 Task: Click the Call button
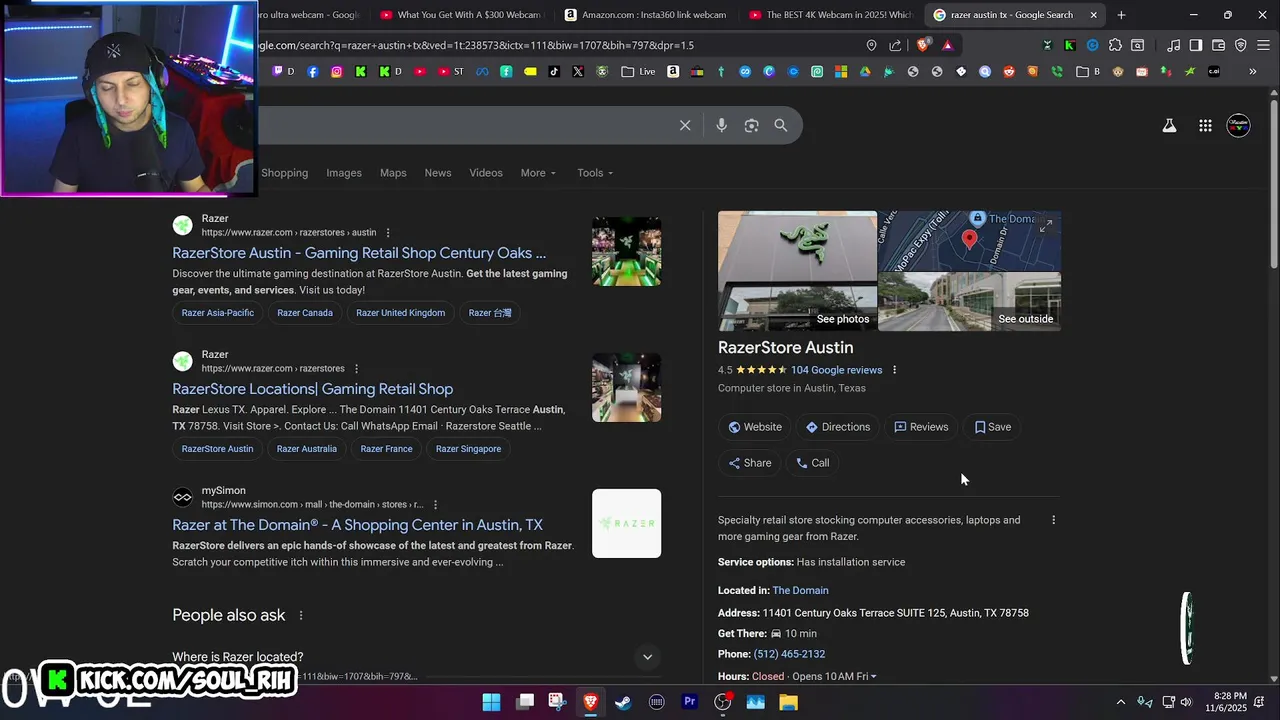(812, 463)
